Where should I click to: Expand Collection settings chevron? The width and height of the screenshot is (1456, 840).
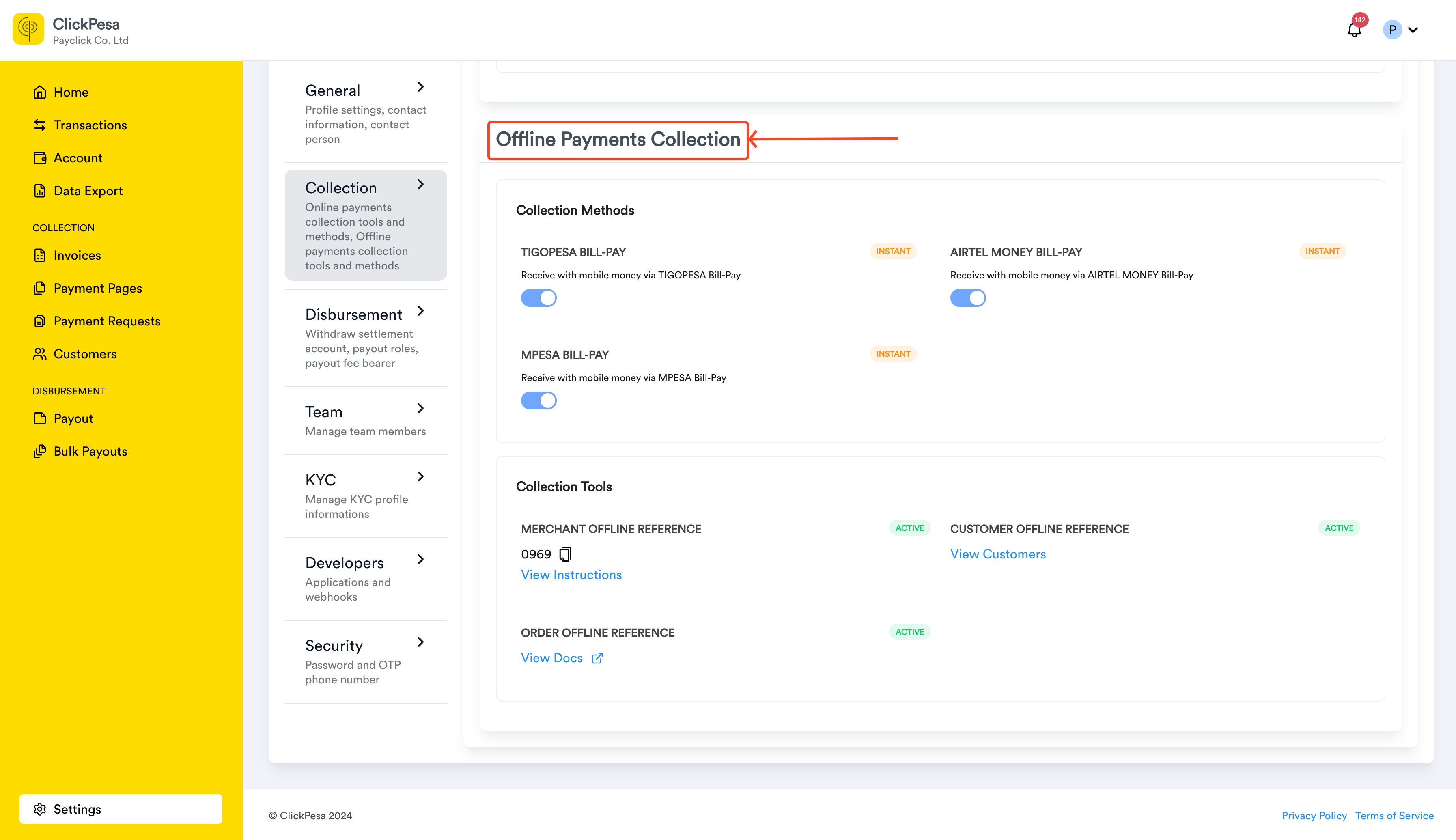click(x=420, y=185)
